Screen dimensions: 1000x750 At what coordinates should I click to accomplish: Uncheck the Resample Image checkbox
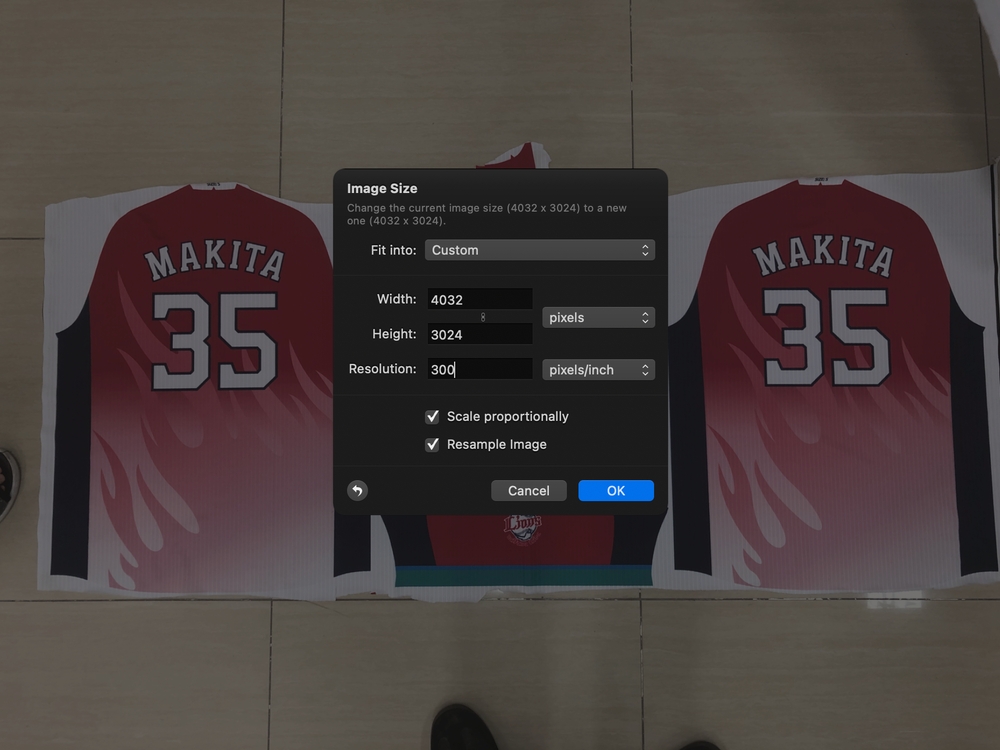(432, 445)
